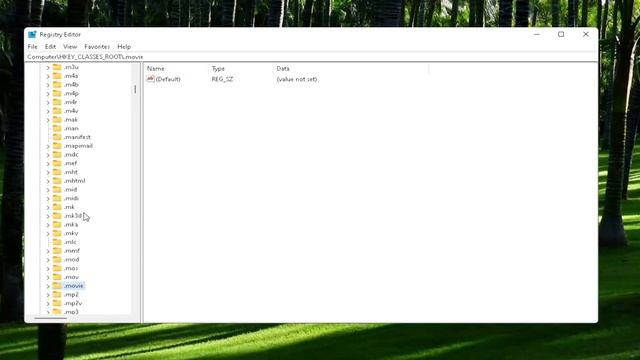The width and height of the screenshot is (640, 360).
Task: Click the tree pane vertical scrollbar thumb
Action: (135, 89)
